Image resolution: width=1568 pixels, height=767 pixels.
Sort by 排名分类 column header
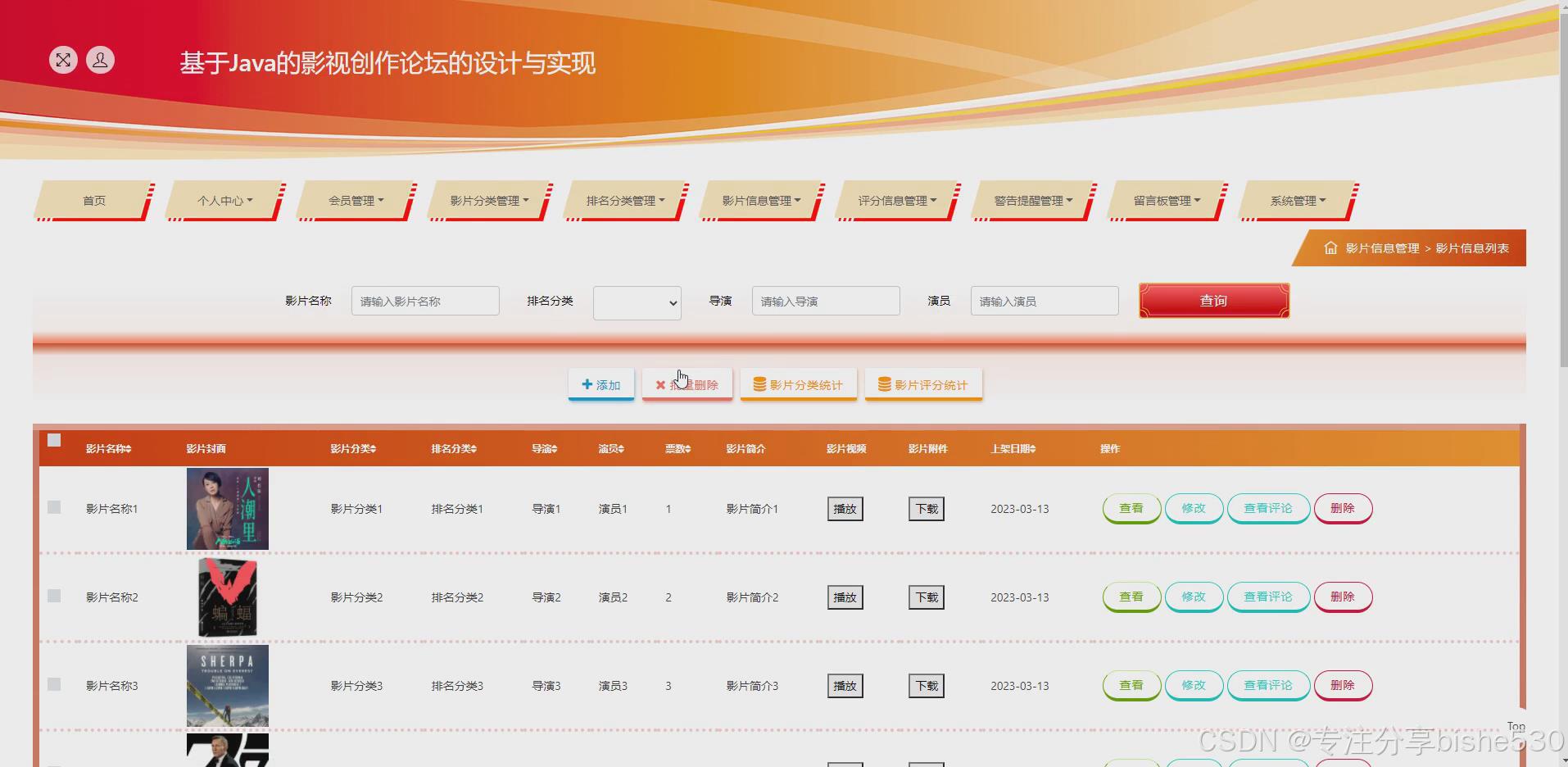454,448
